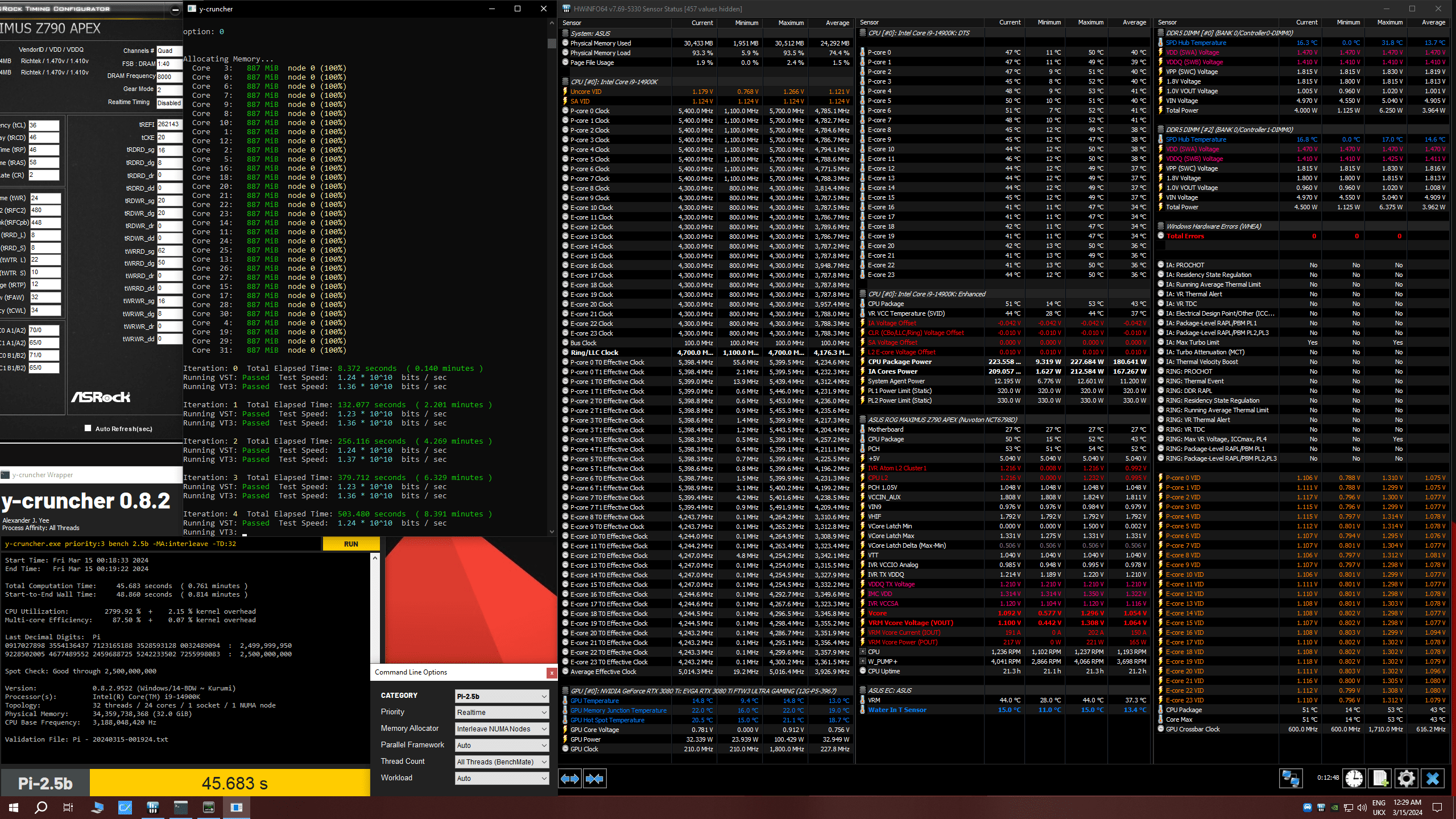This screenshot has height=819, width=1456.
Task: Select the IA: Max Turbo Limit row
Action: pos(1302,342)
